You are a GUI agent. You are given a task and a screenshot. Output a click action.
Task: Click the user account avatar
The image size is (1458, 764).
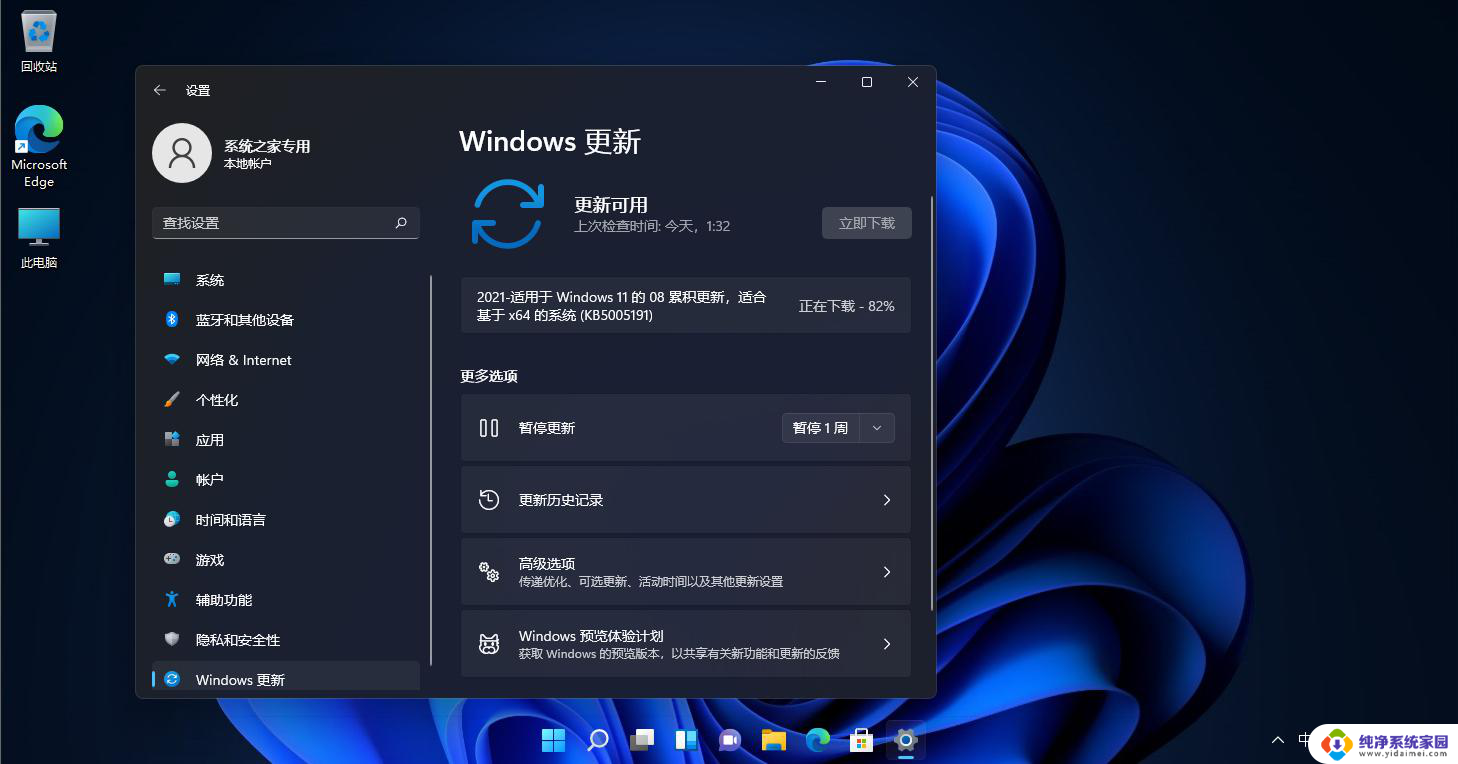click(182, 153)
